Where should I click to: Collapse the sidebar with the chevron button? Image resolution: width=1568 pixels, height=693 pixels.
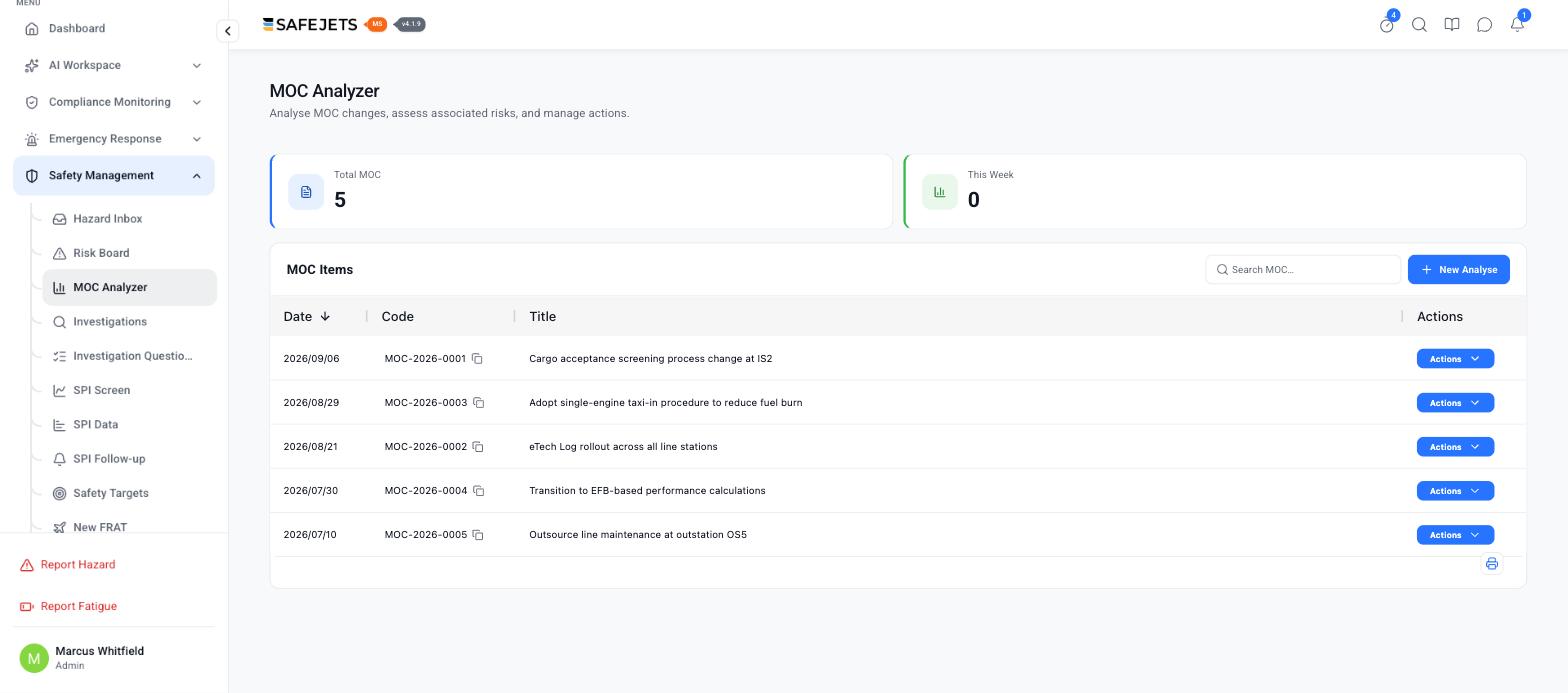228,31
